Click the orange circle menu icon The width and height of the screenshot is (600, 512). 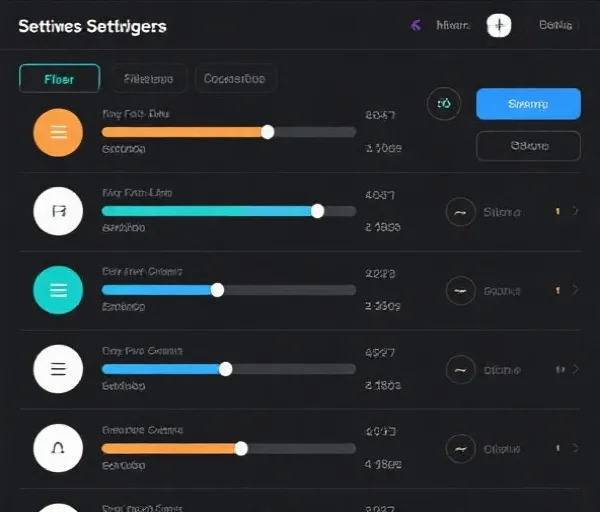click(57, 133)
